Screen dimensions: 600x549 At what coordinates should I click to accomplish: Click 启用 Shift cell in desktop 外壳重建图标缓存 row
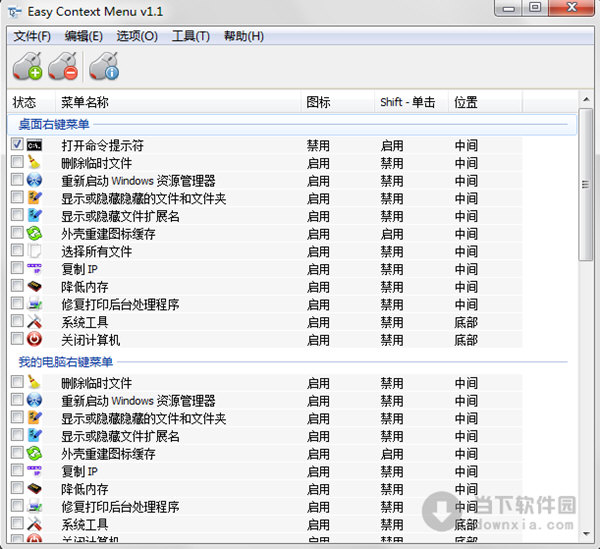pyautogui.click(x=392, y=234)
